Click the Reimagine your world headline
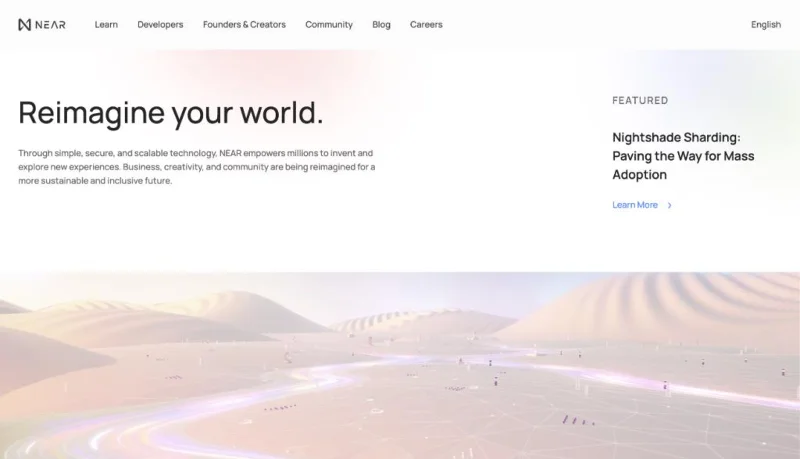The image size is (800, 459). (171, 113)
